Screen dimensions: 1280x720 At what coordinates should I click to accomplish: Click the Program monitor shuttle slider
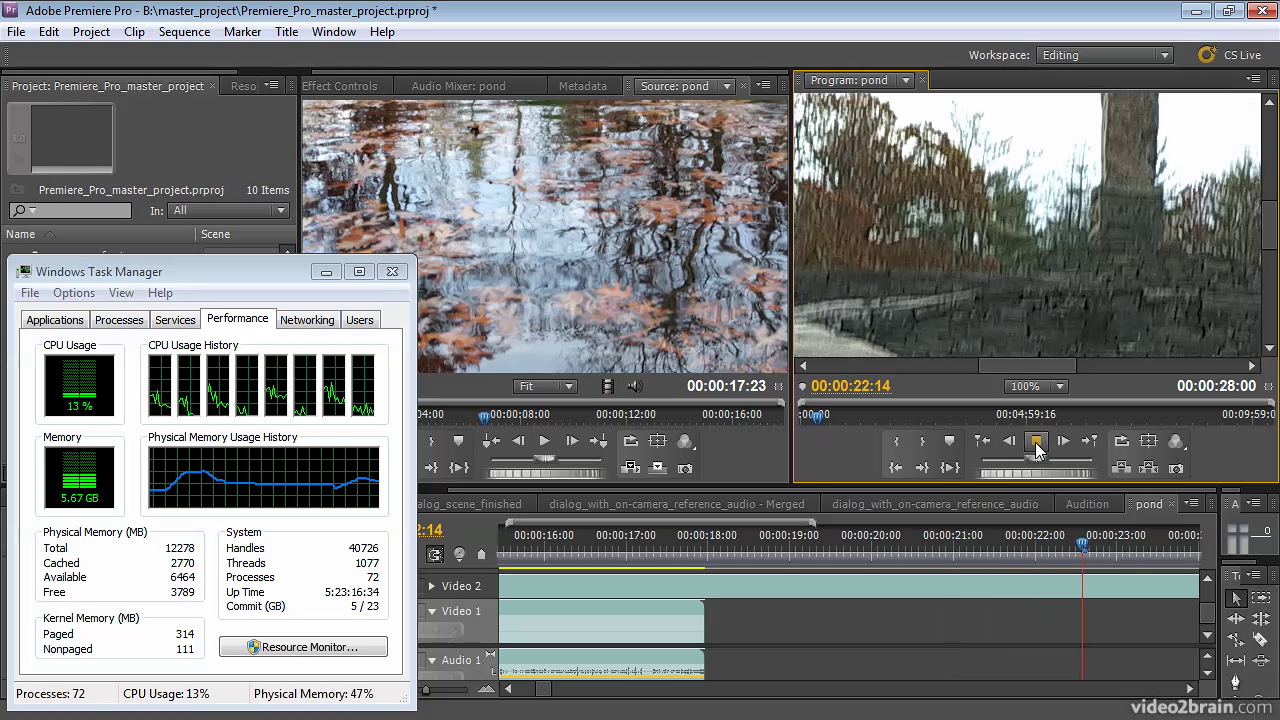tap(1036, 459)
